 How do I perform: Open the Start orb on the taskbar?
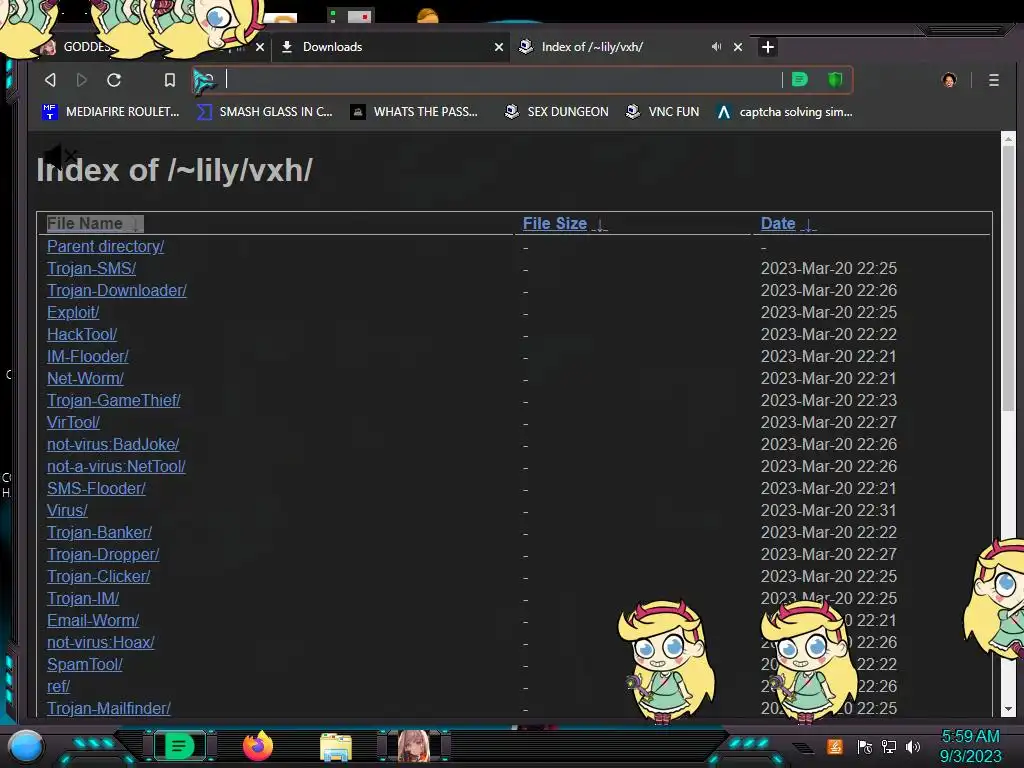(26, 746)
